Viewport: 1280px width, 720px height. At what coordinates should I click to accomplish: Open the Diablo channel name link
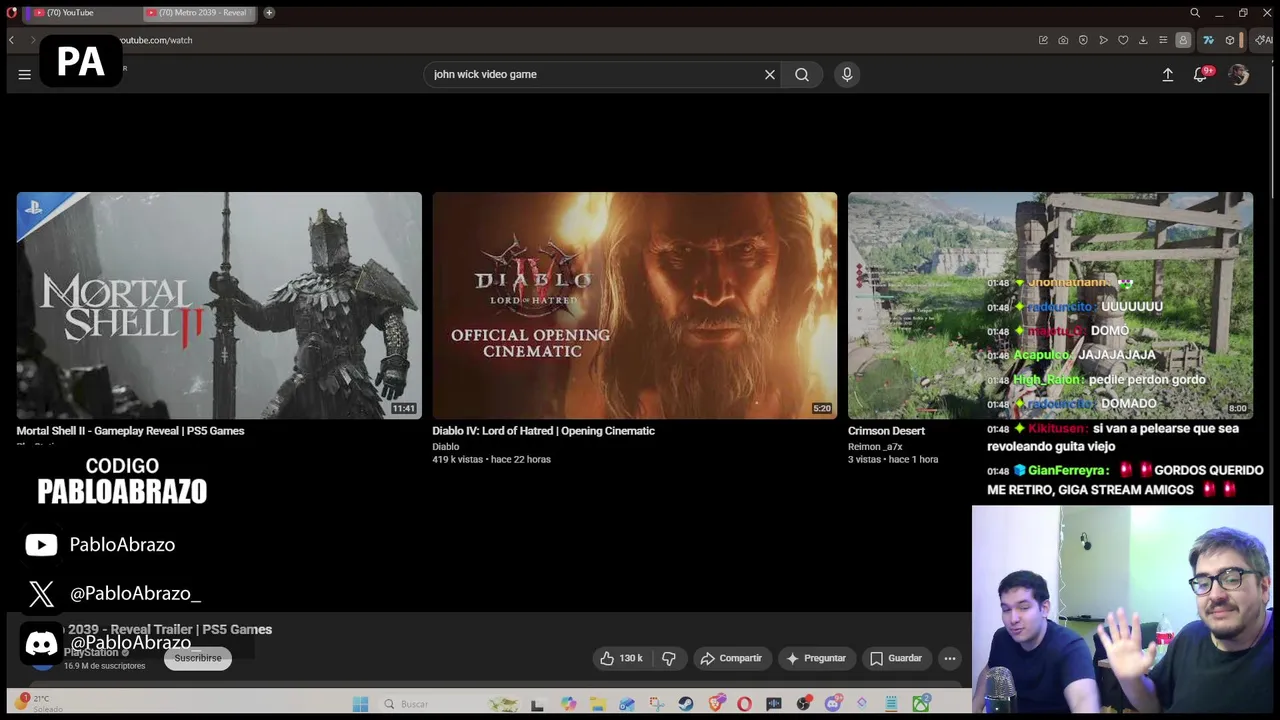[446, 447]
